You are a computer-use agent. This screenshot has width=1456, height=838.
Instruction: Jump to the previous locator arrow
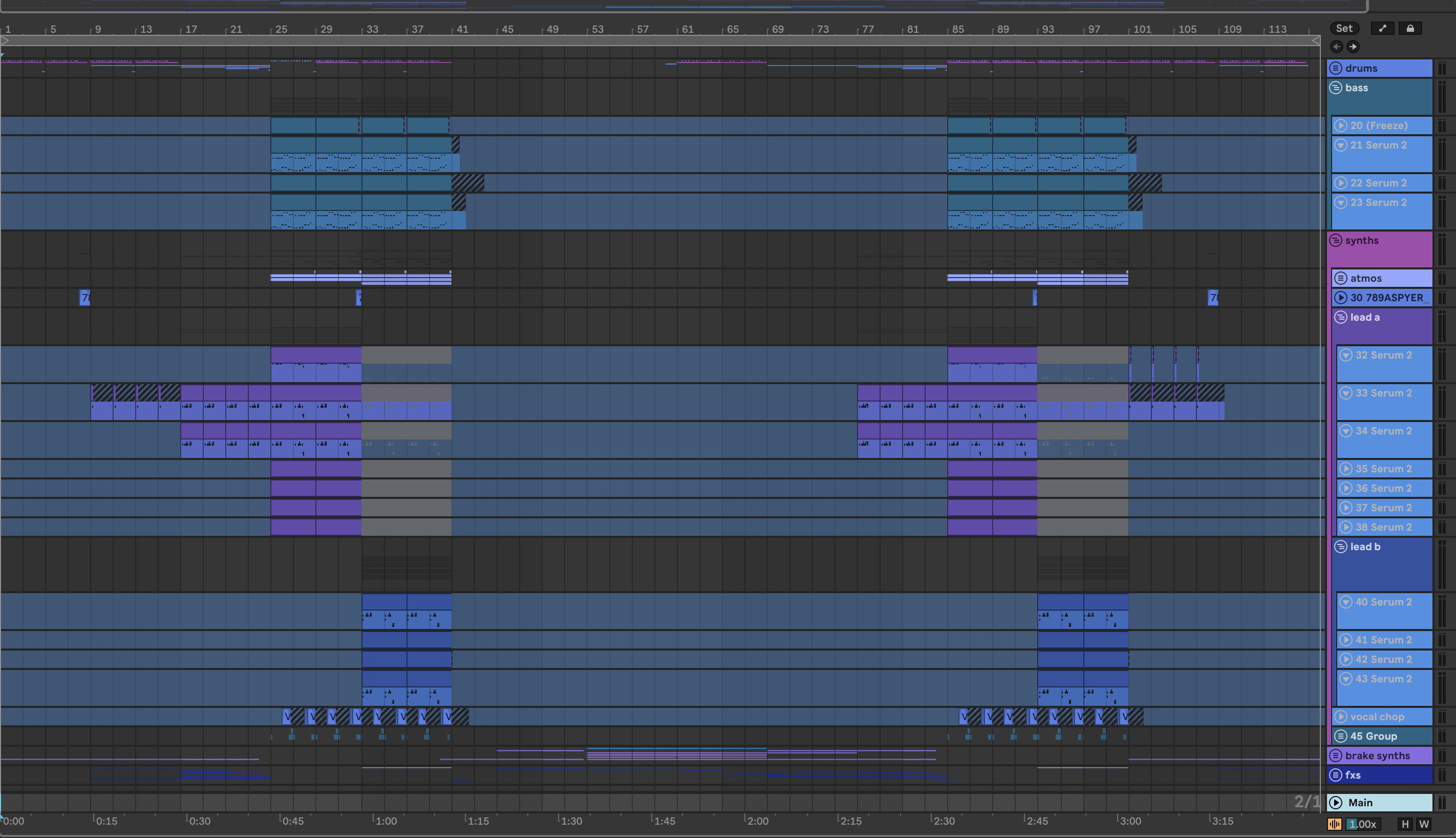[1337, 47]
